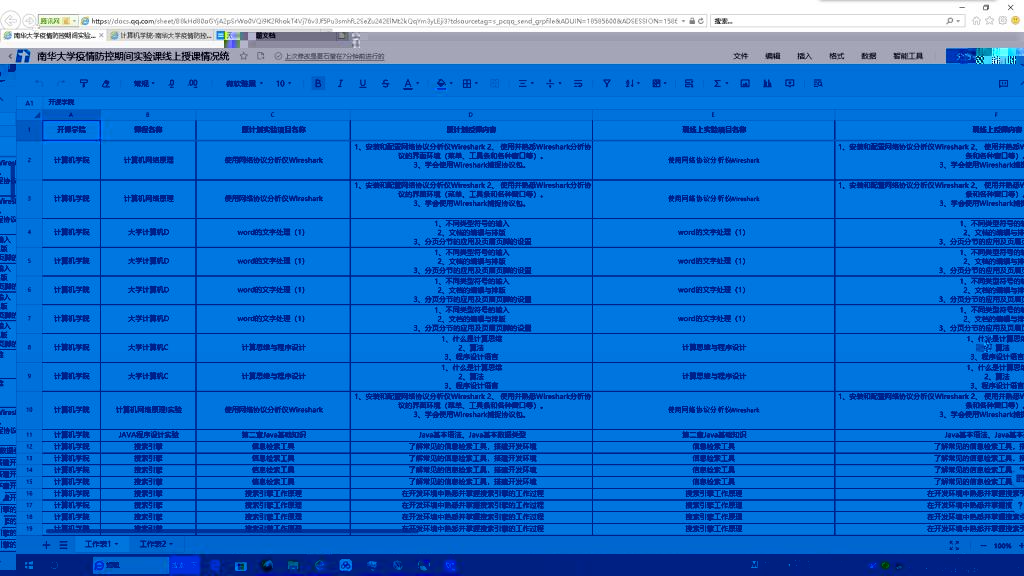Switch to the 工作表2 sheet tab
Viewport: 1024px width, 576px height.
[x=156, y=544]
